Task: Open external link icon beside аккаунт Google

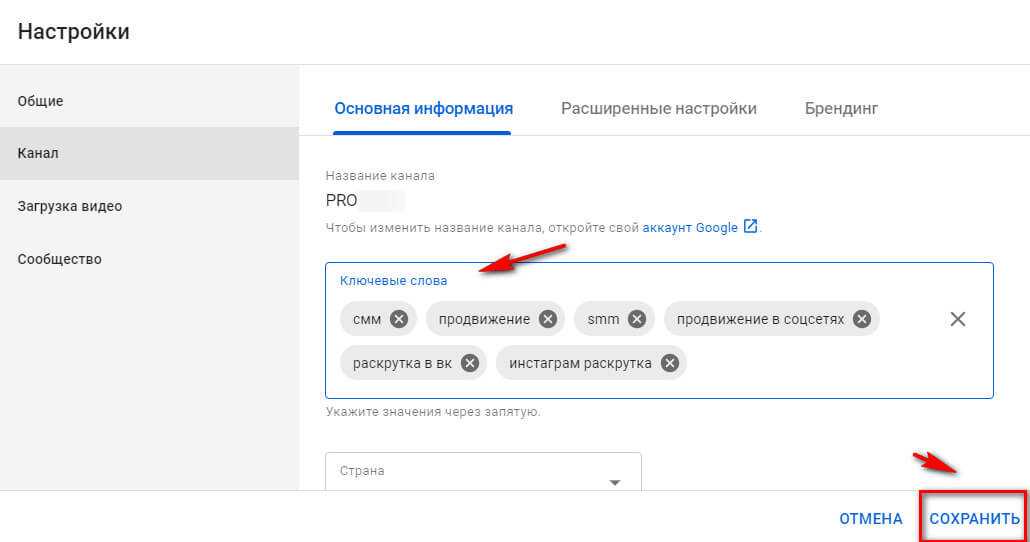Action: 750,227
